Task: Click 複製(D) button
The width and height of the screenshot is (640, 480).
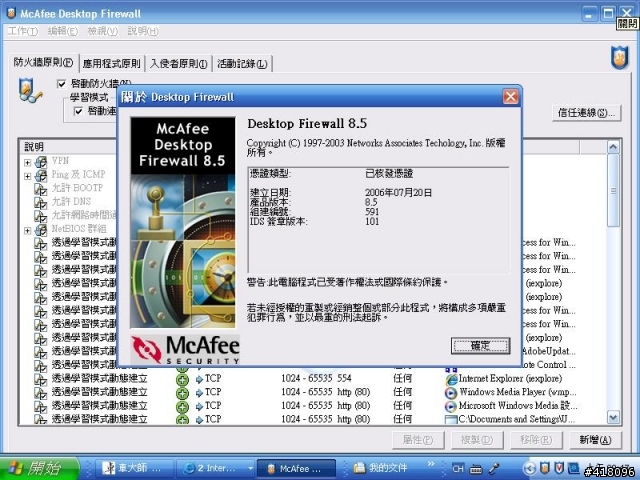Action: tap(477, 440)
